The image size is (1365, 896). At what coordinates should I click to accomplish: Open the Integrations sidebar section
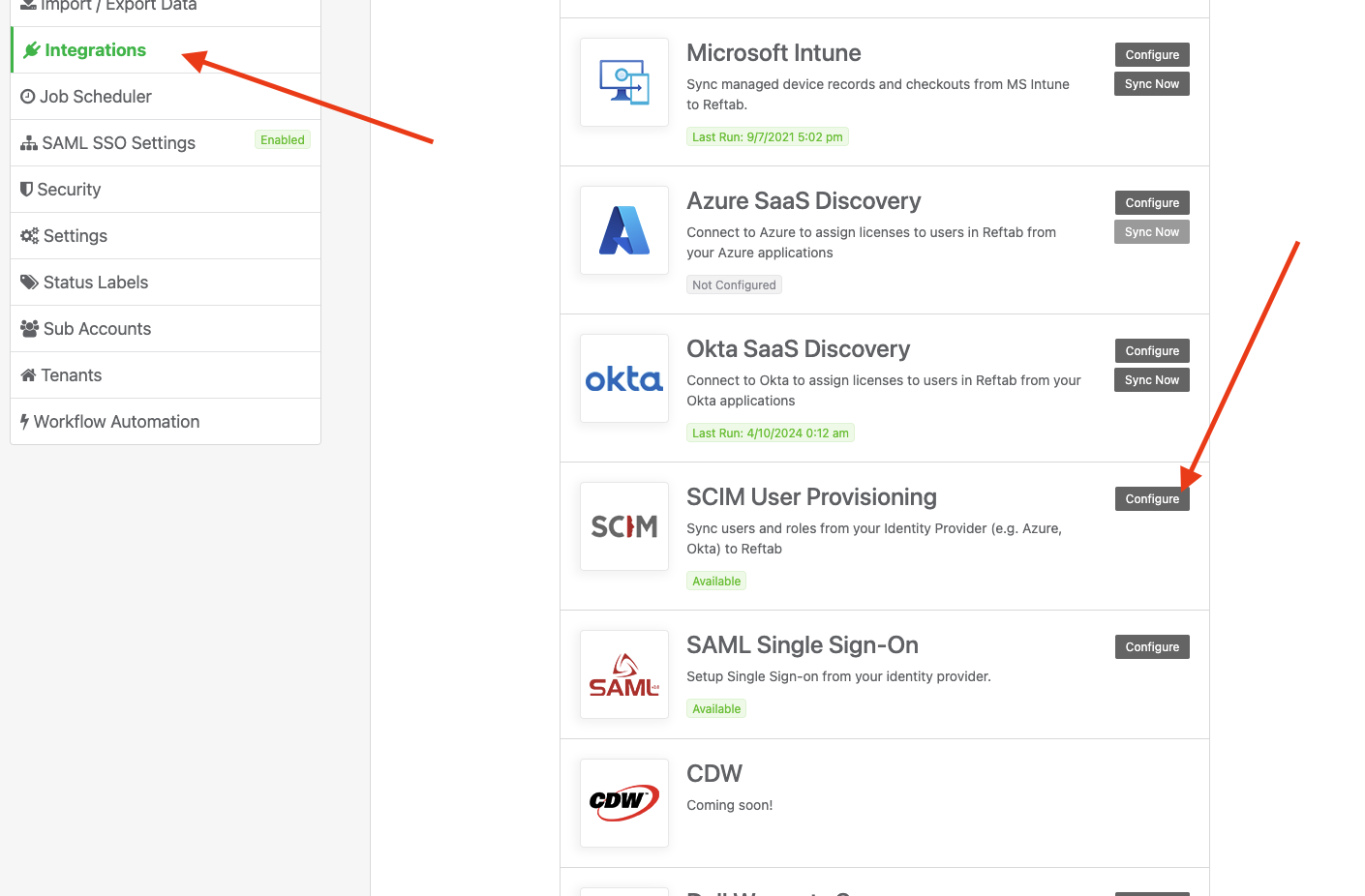click(94, 49)
